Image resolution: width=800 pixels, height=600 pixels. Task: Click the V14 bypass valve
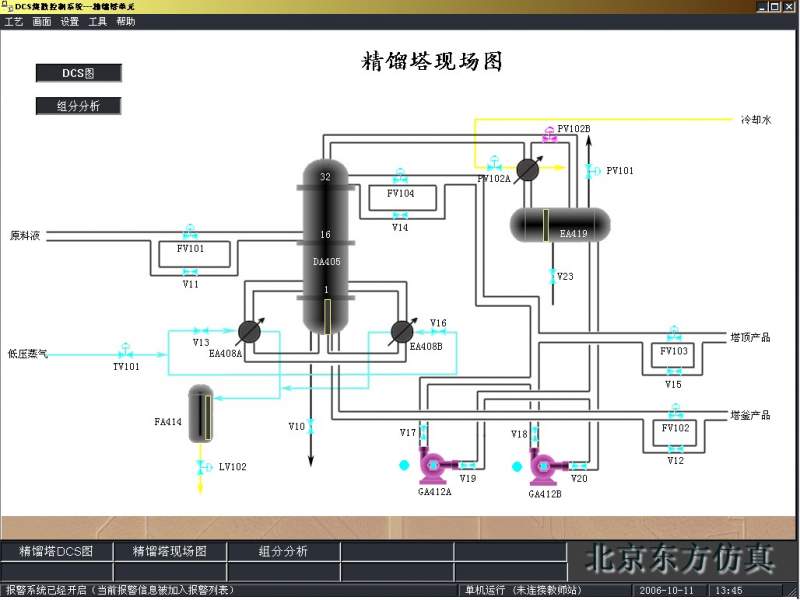(x=400, y=216)
